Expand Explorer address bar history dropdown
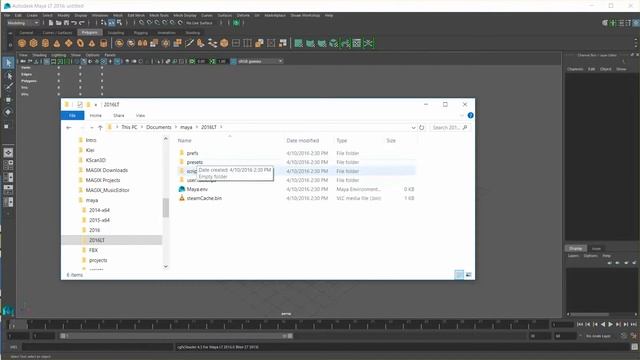The height and width of the screenshot is (360, 640). click(413, 127)
